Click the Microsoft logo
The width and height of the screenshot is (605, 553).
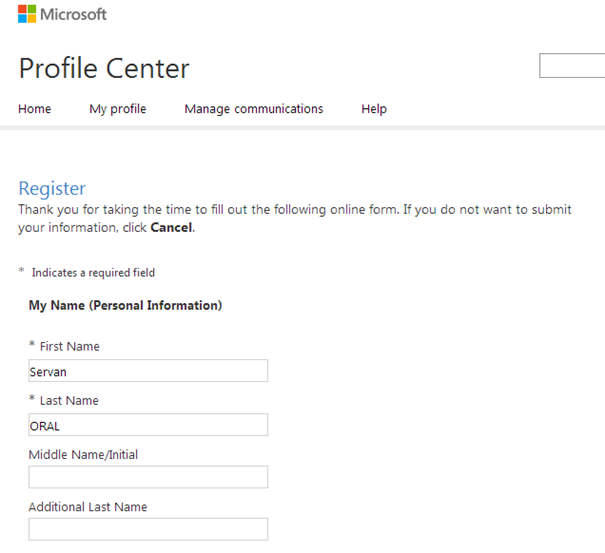pos(62,14)
